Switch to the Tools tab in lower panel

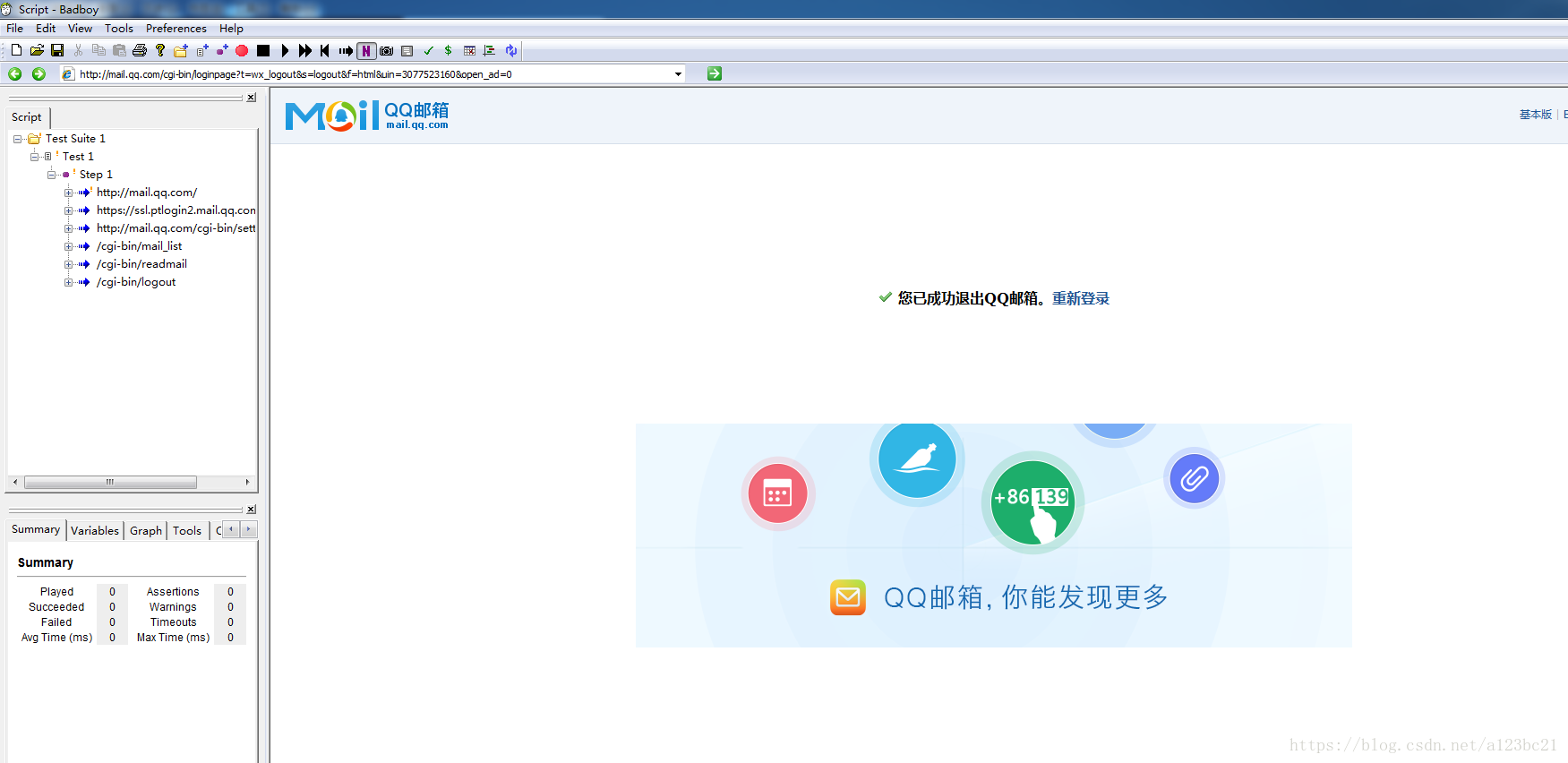pyautogui.click(x=187, y=530)
